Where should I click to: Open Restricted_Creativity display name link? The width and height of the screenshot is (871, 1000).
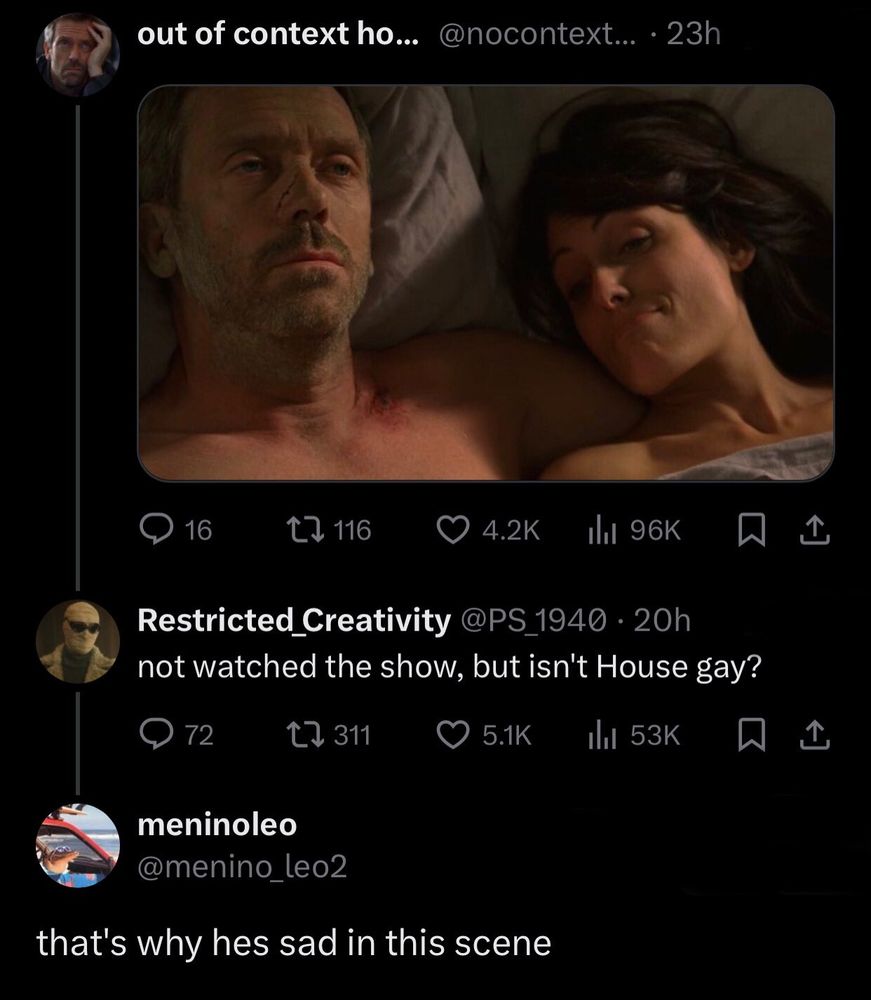tap(293, 621)
